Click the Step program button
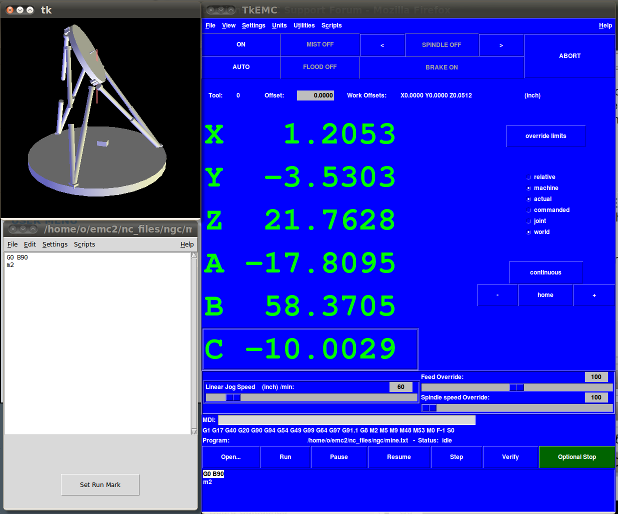This screenshot has height=514, width=618. pos(456,457)
